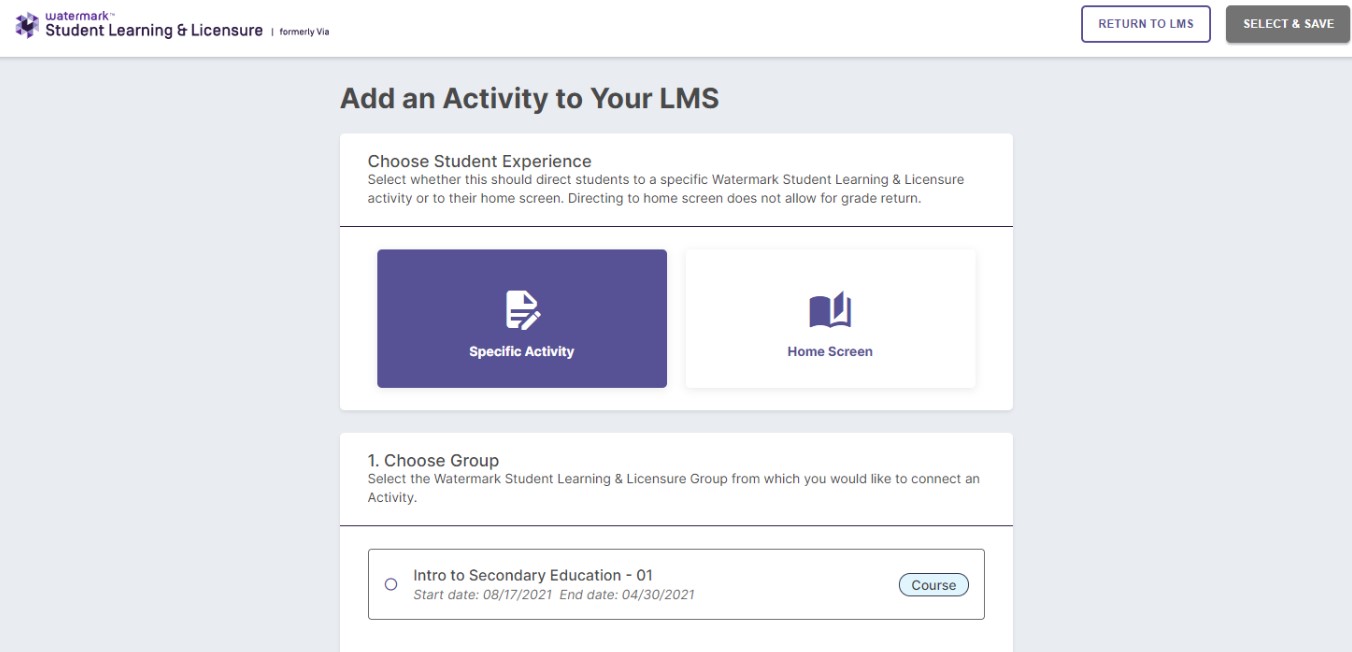Click the Choose Group instruction text
1352x652 pixels.
[674, 488]
